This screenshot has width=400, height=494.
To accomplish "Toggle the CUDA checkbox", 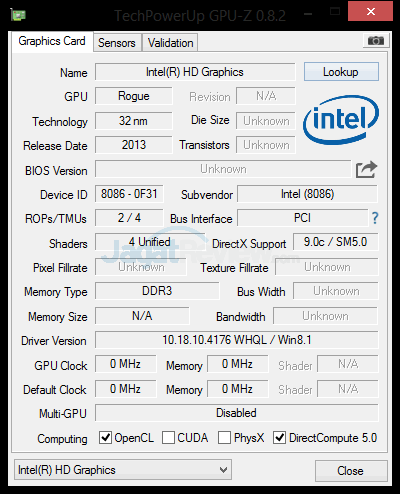I will pyautogui.click(x=168, y=437).
